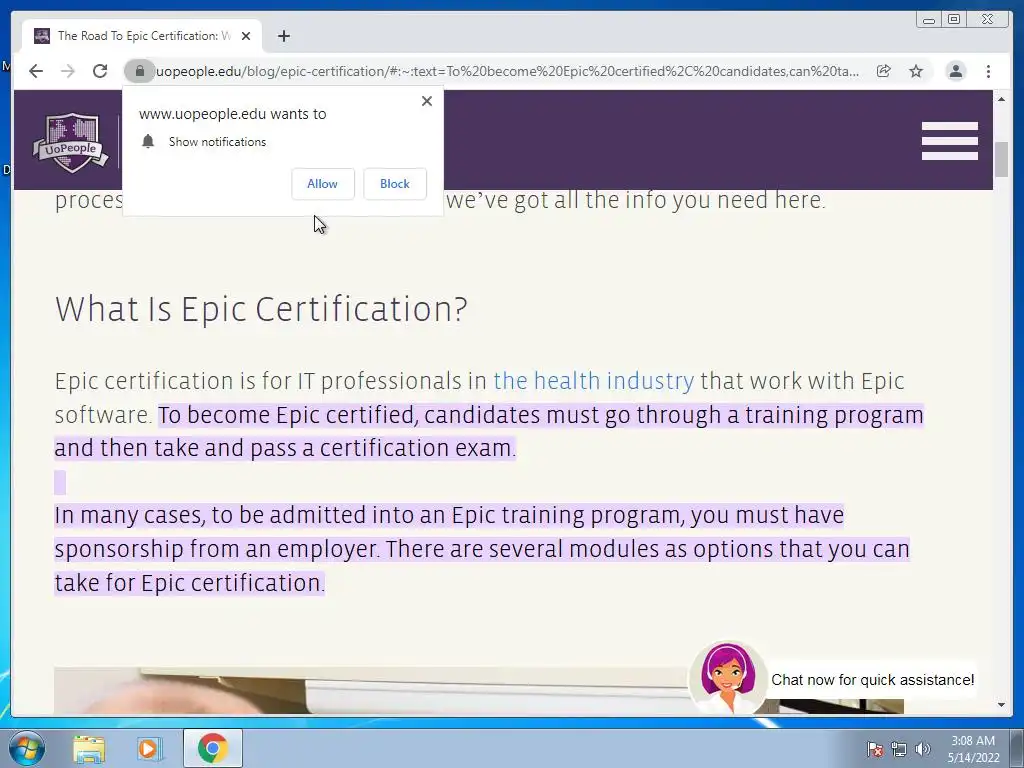Click the 'What Is Epic Certification?' heading

261,309
